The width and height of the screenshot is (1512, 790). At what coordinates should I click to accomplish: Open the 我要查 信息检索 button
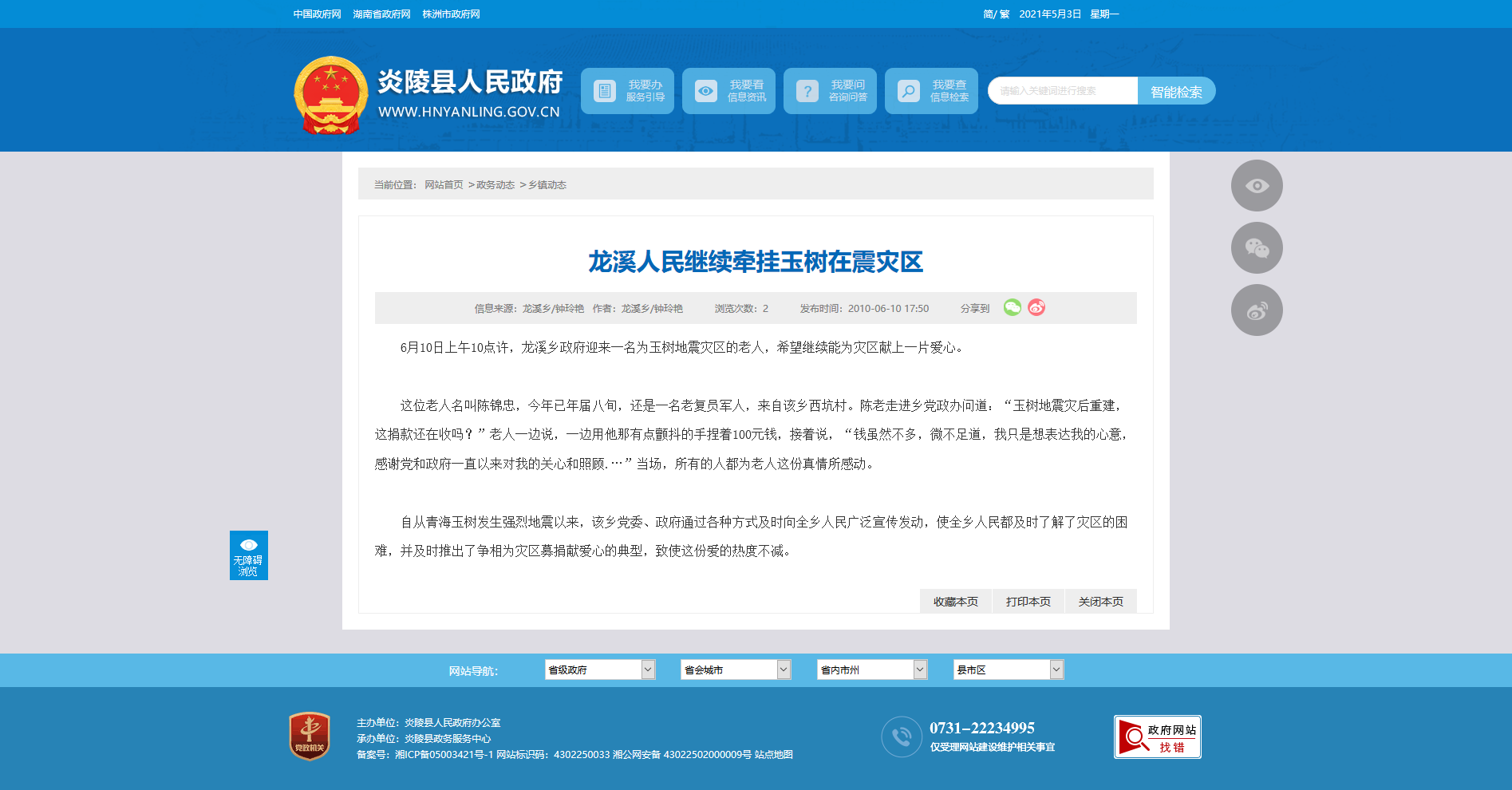931,91
